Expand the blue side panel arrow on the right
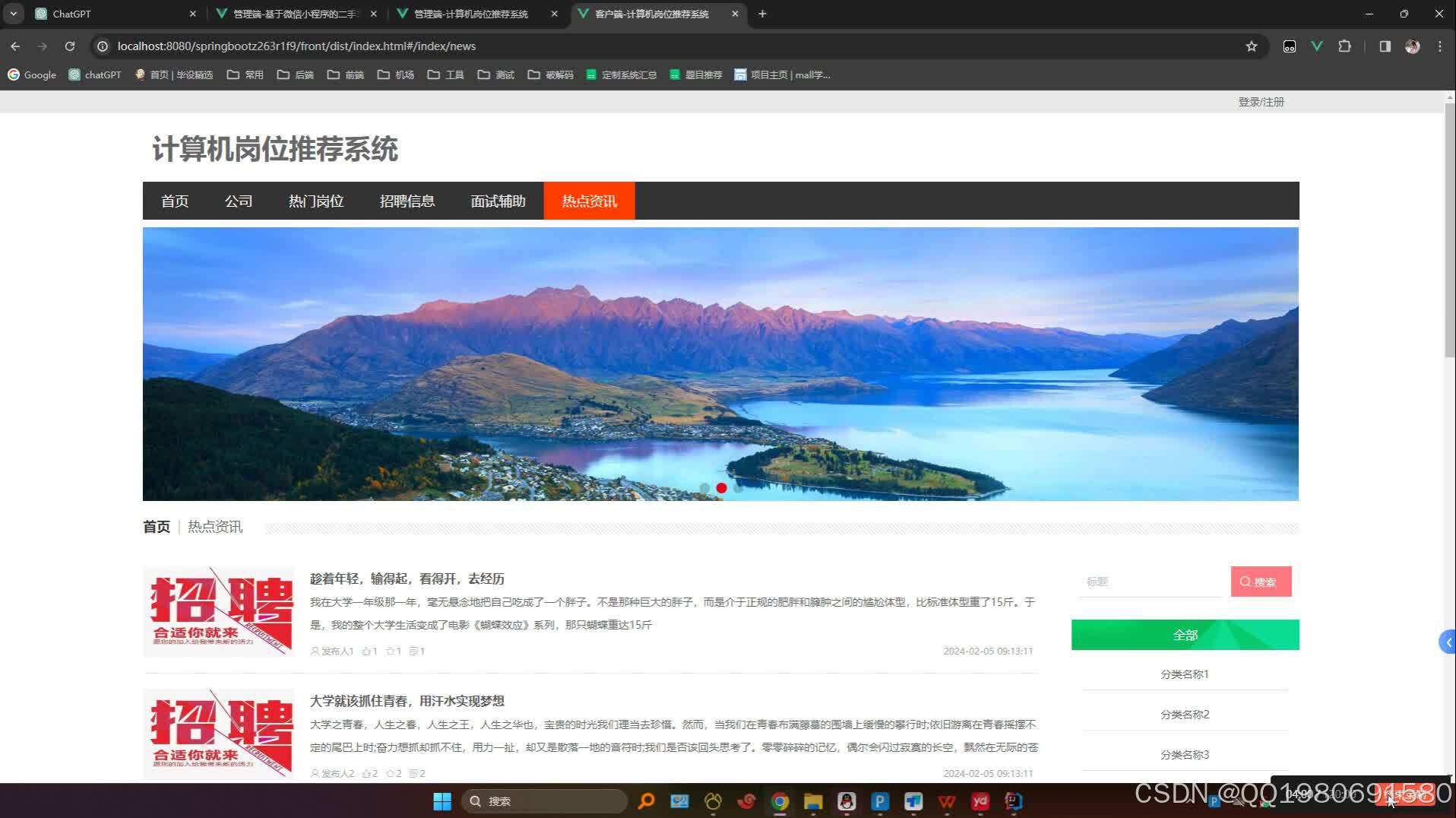1456x818 pixels. (1448, 642)
